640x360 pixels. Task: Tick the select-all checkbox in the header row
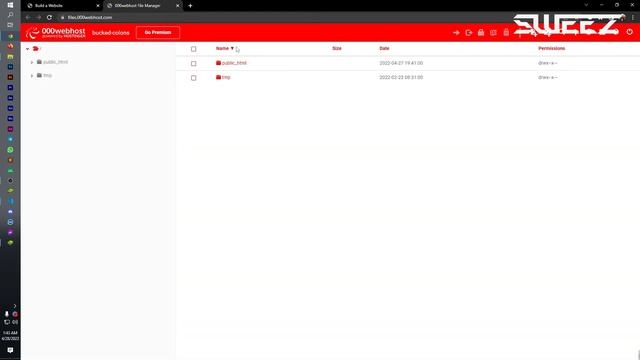tap(193, 49)
